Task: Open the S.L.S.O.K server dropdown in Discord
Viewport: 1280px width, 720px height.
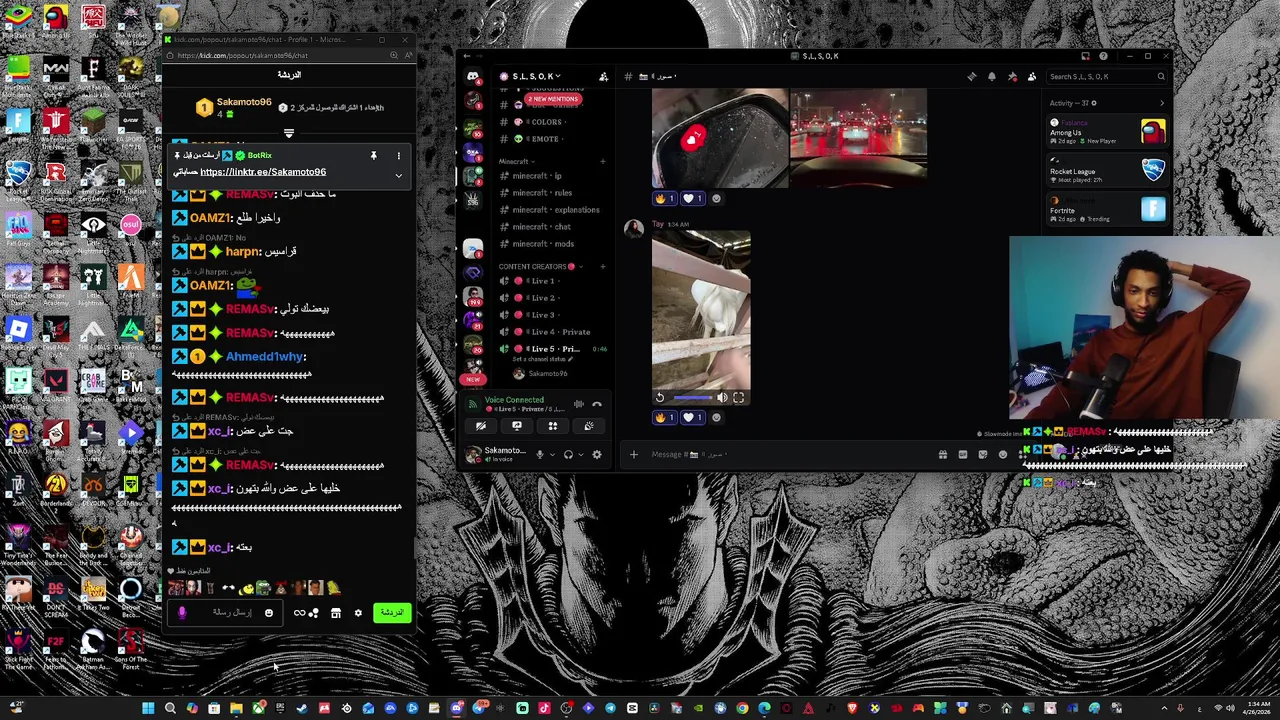Action: click(538, 76)
